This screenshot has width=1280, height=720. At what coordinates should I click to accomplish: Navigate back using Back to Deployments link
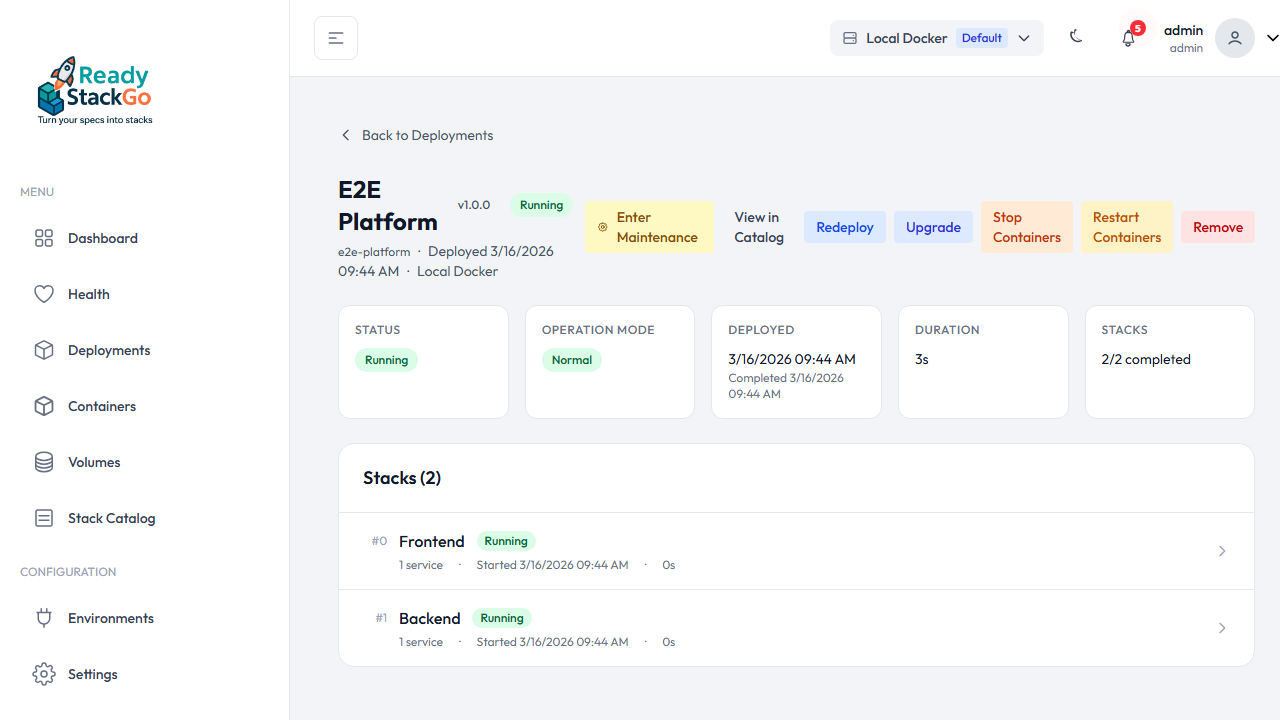tap(416, 135)
